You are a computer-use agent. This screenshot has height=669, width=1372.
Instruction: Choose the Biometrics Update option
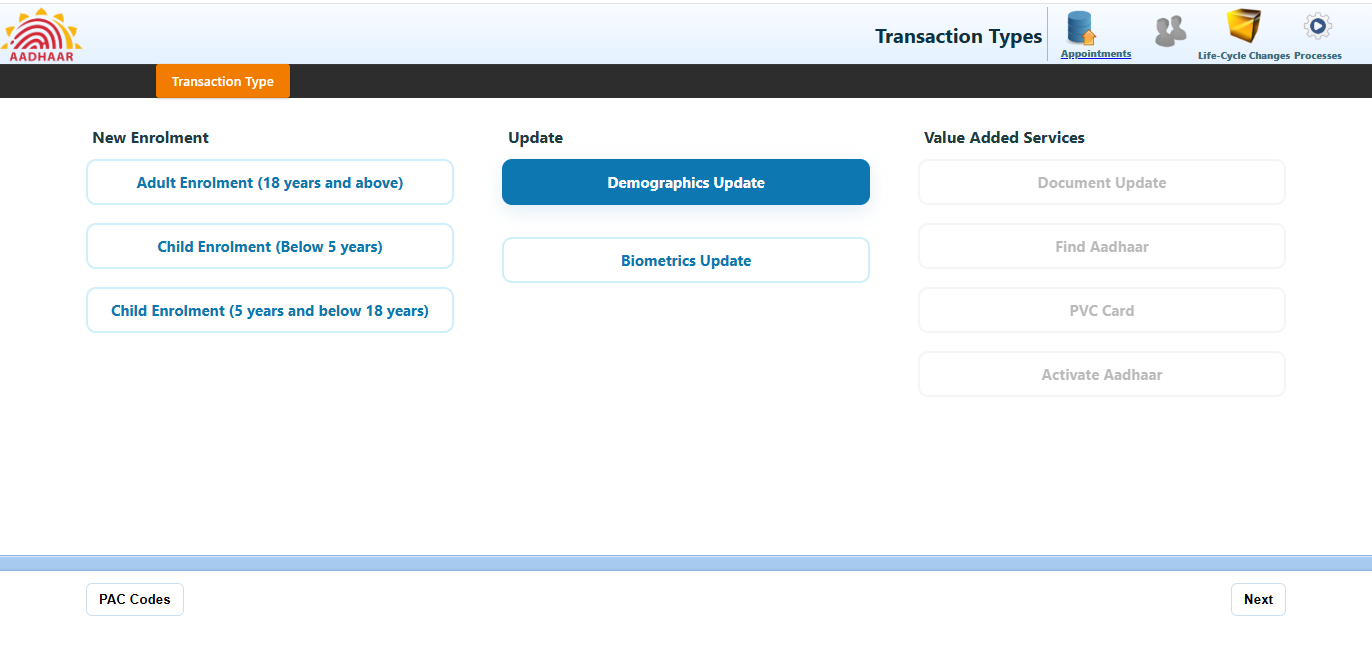click(x=686, y=261)
